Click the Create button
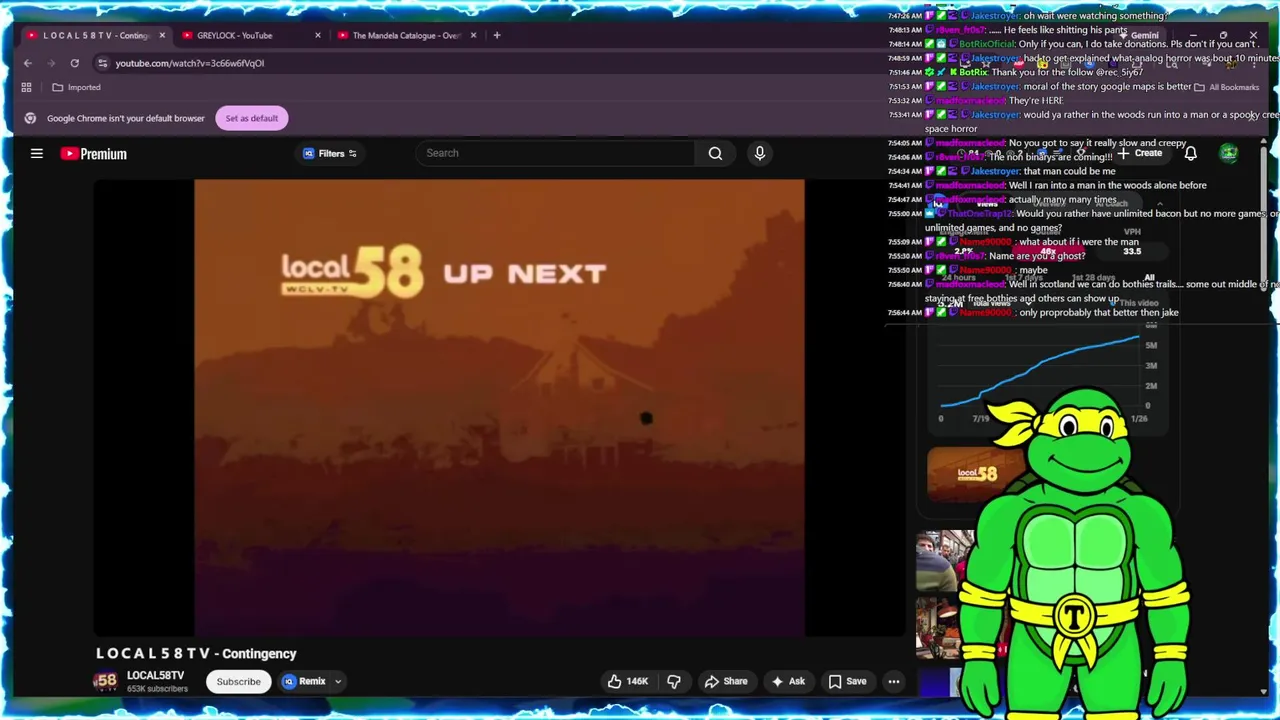 (1141, 154)
